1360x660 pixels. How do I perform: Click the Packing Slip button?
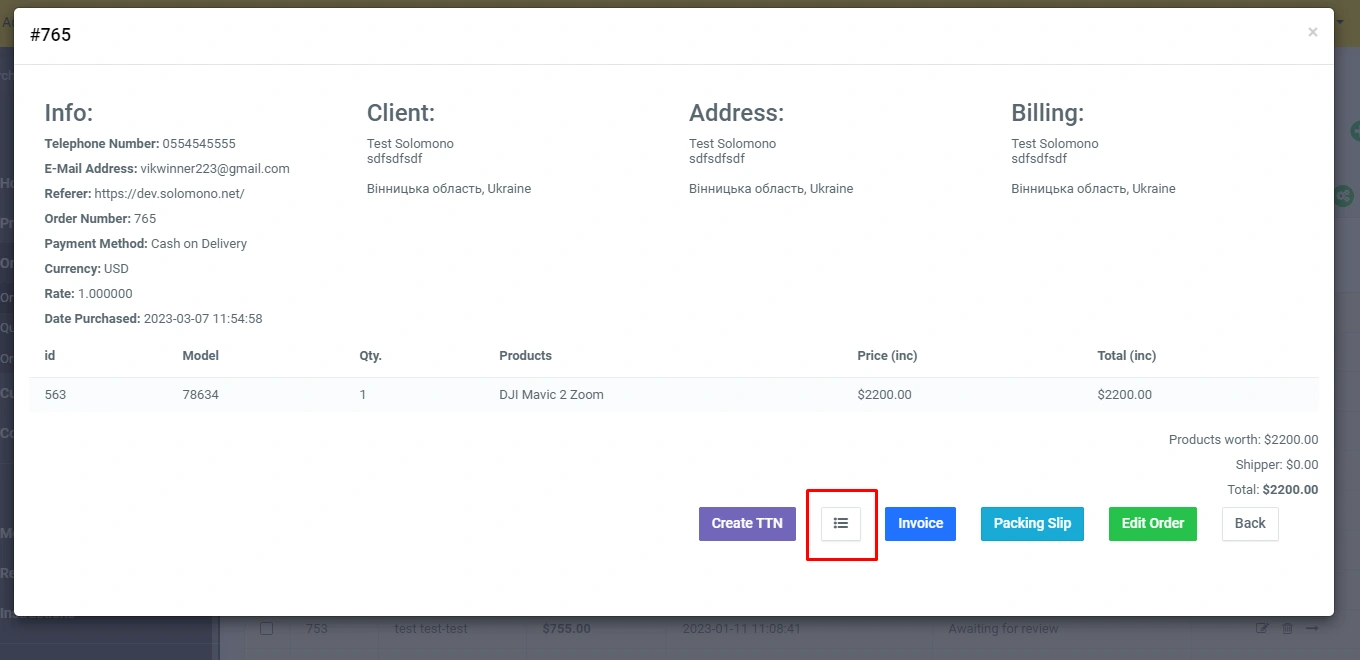click(x=1032, y=523)
